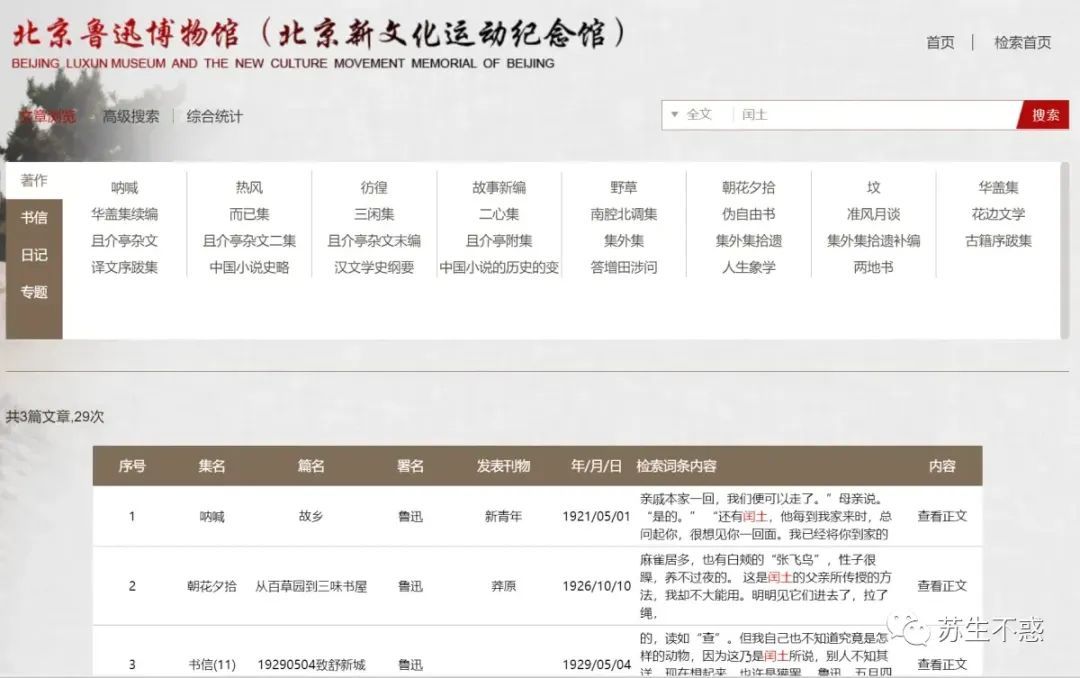
Task: Open the 彷徨 collection
Action: [x=374, y=187]
